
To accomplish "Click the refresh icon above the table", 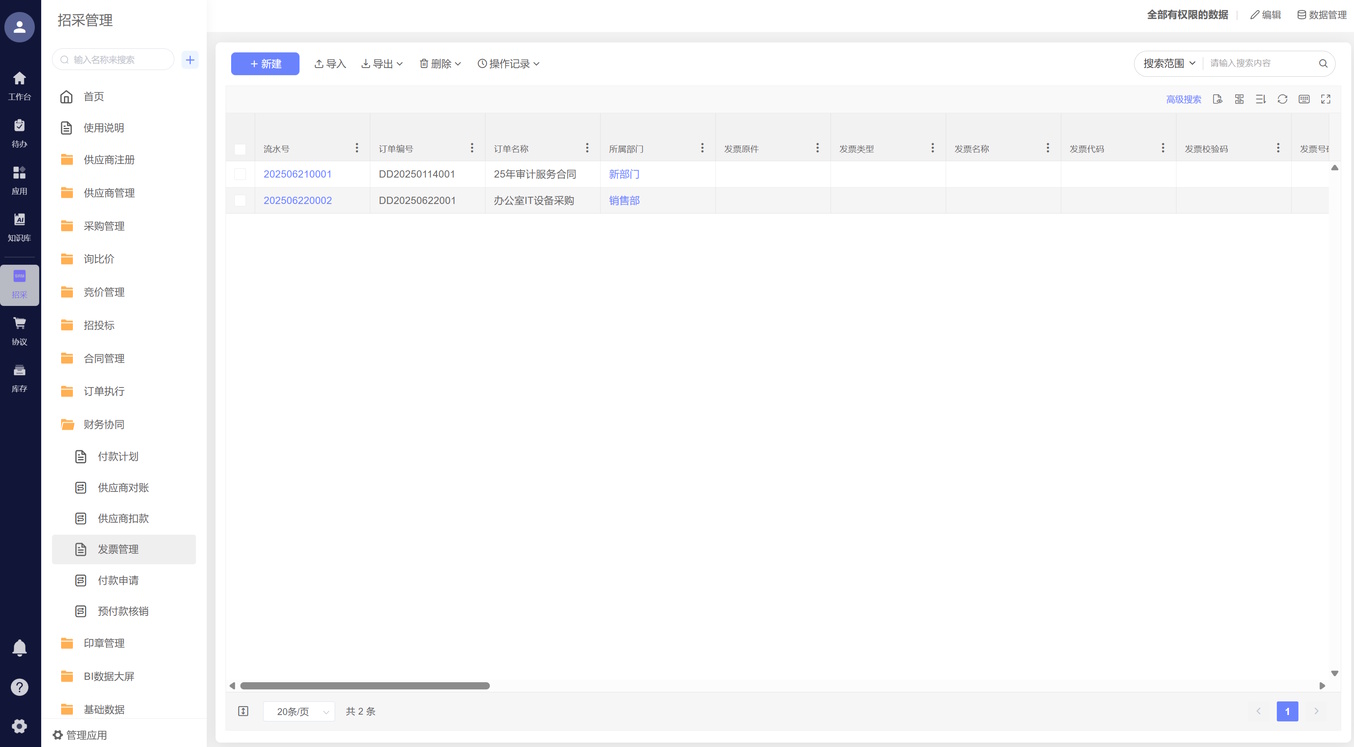I will coord(1282,99).
